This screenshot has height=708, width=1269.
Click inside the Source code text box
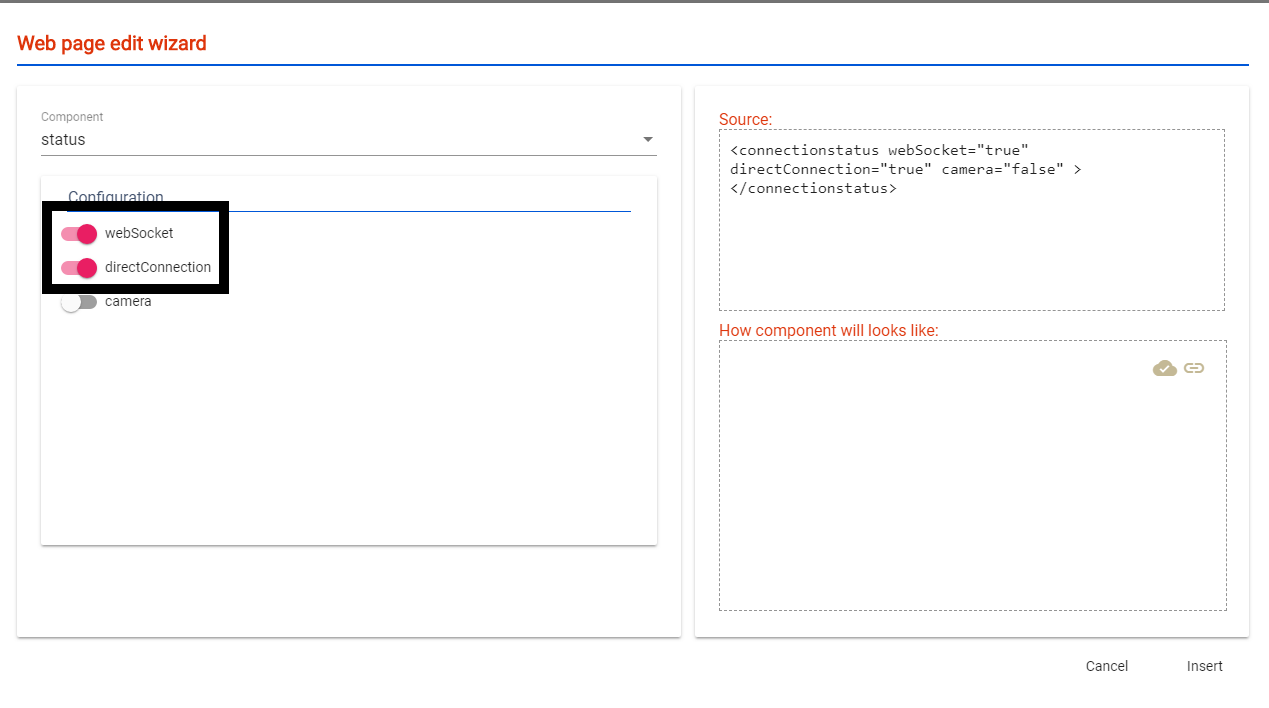[971, 250]
